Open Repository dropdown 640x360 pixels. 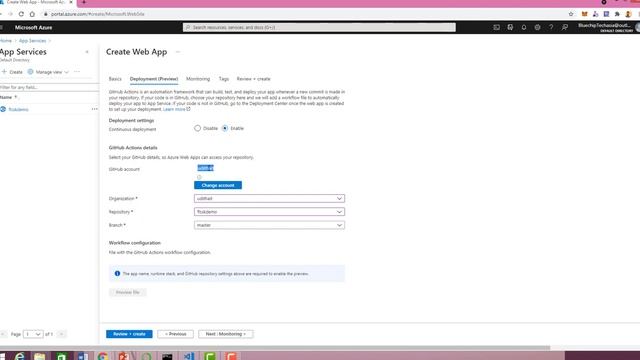click(269, 212)
